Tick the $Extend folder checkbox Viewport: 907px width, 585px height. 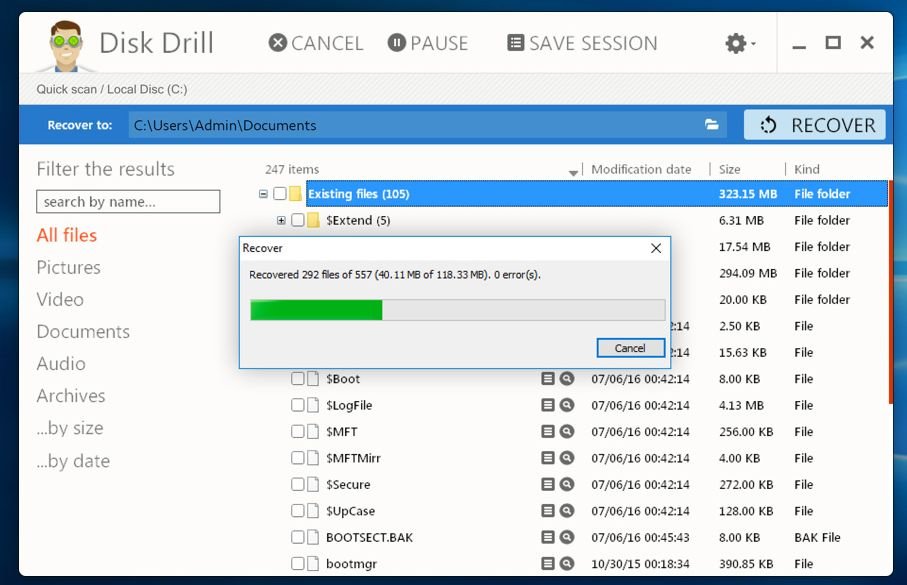pyautogui.click(x=298, y=220)
